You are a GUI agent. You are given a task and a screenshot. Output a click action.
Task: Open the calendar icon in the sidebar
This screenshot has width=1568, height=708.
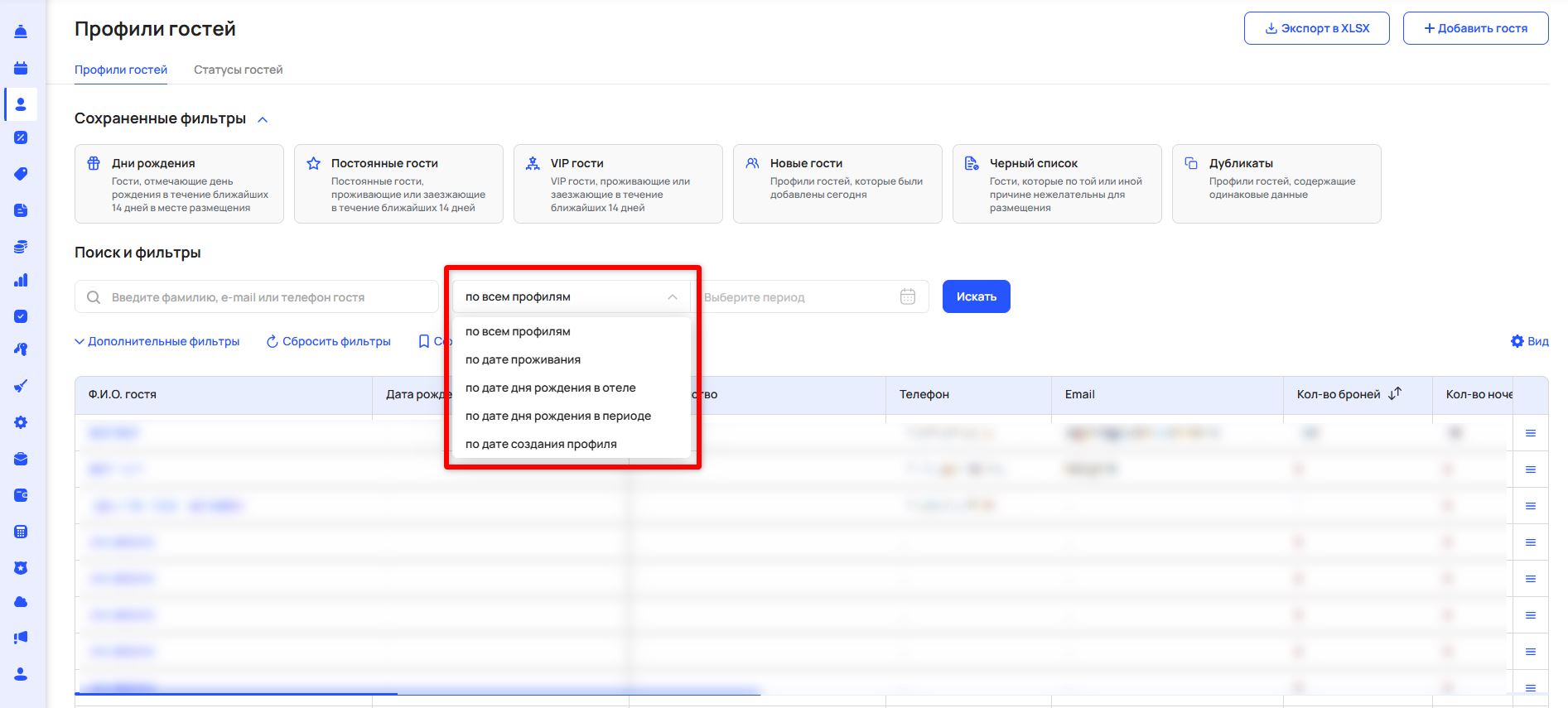pyautogui.click(x=21, y=68)
